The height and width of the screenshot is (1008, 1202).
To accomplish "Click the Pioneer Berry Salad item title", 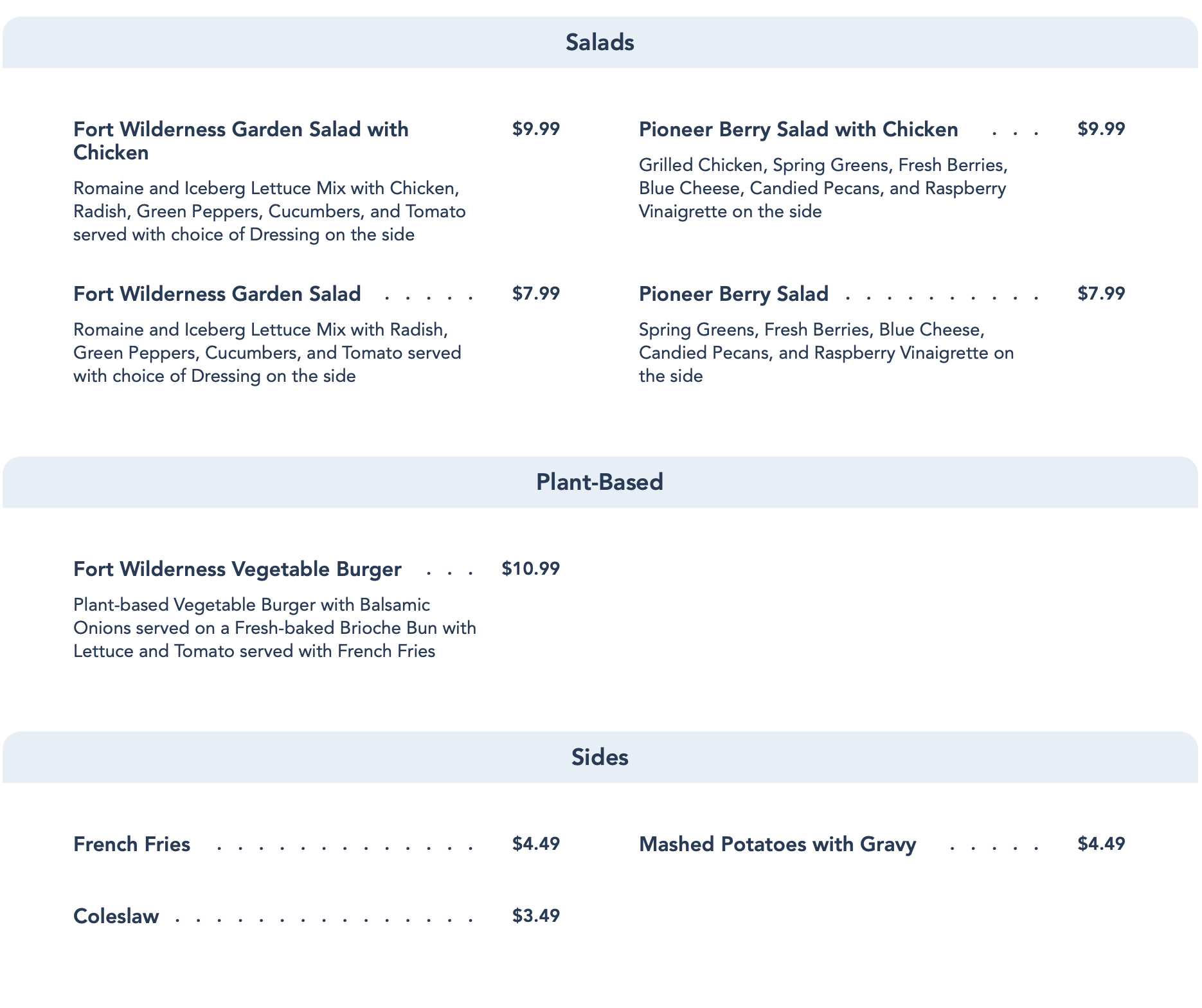I will click(733, 294).
